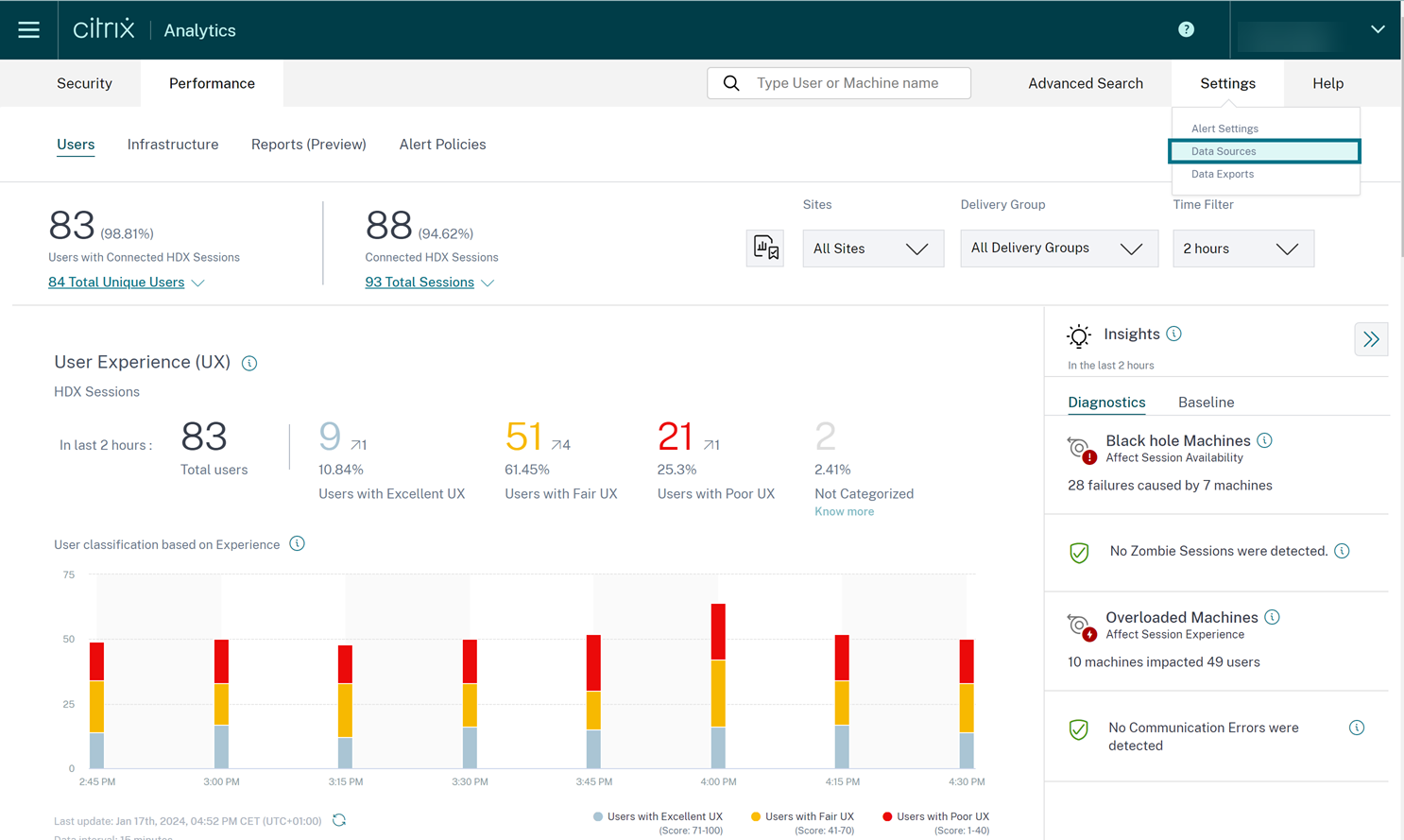Click the Know more link
Screen dimensions: 1404x840
click(x=844, y=512)
